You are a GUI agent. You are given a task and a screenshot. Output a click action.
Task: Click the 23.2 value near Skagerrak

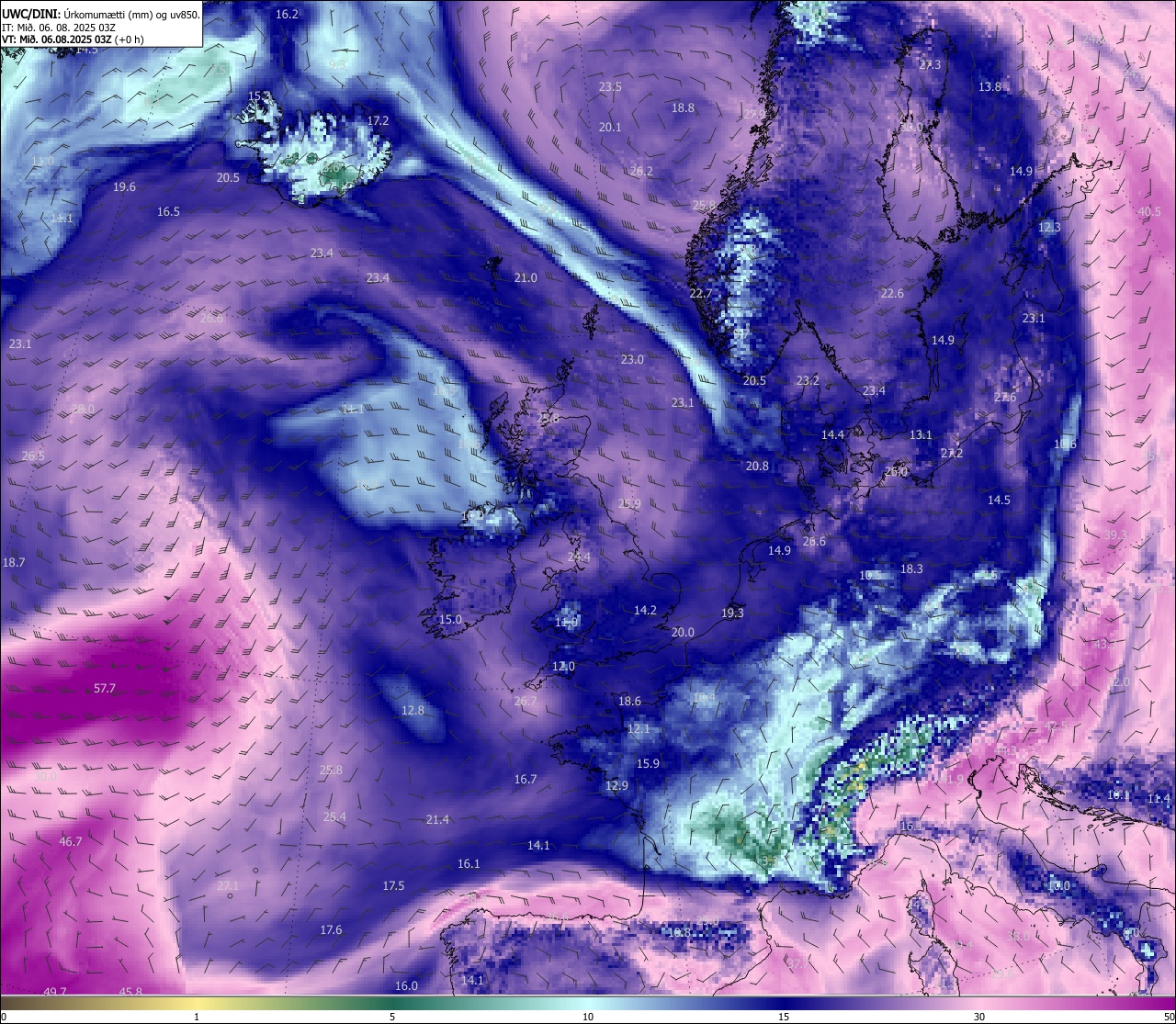[x=808, y=381]
